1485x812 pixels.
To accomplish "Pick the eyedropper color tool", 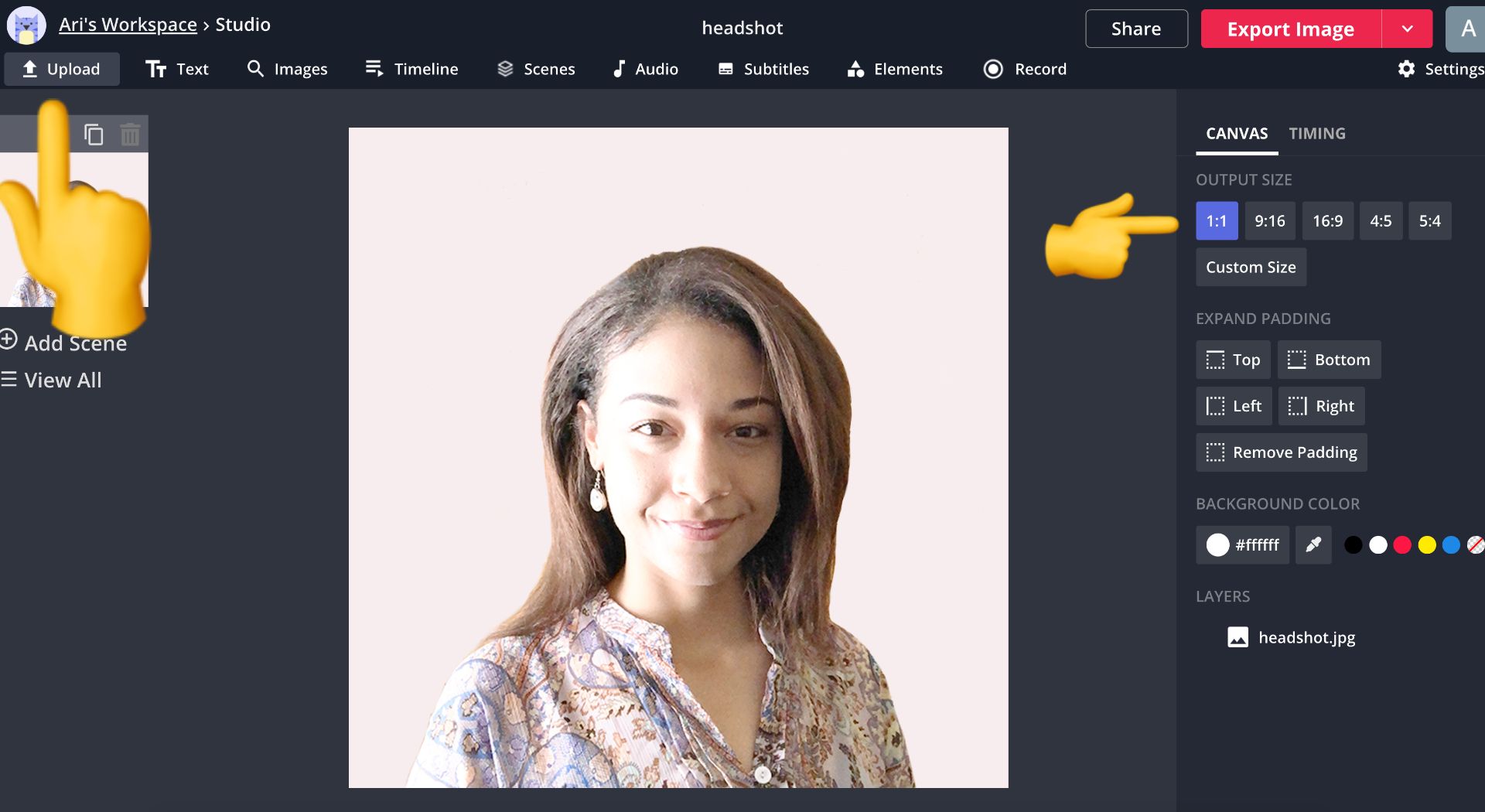I will pyautogui.click(x=1313, y=545).
